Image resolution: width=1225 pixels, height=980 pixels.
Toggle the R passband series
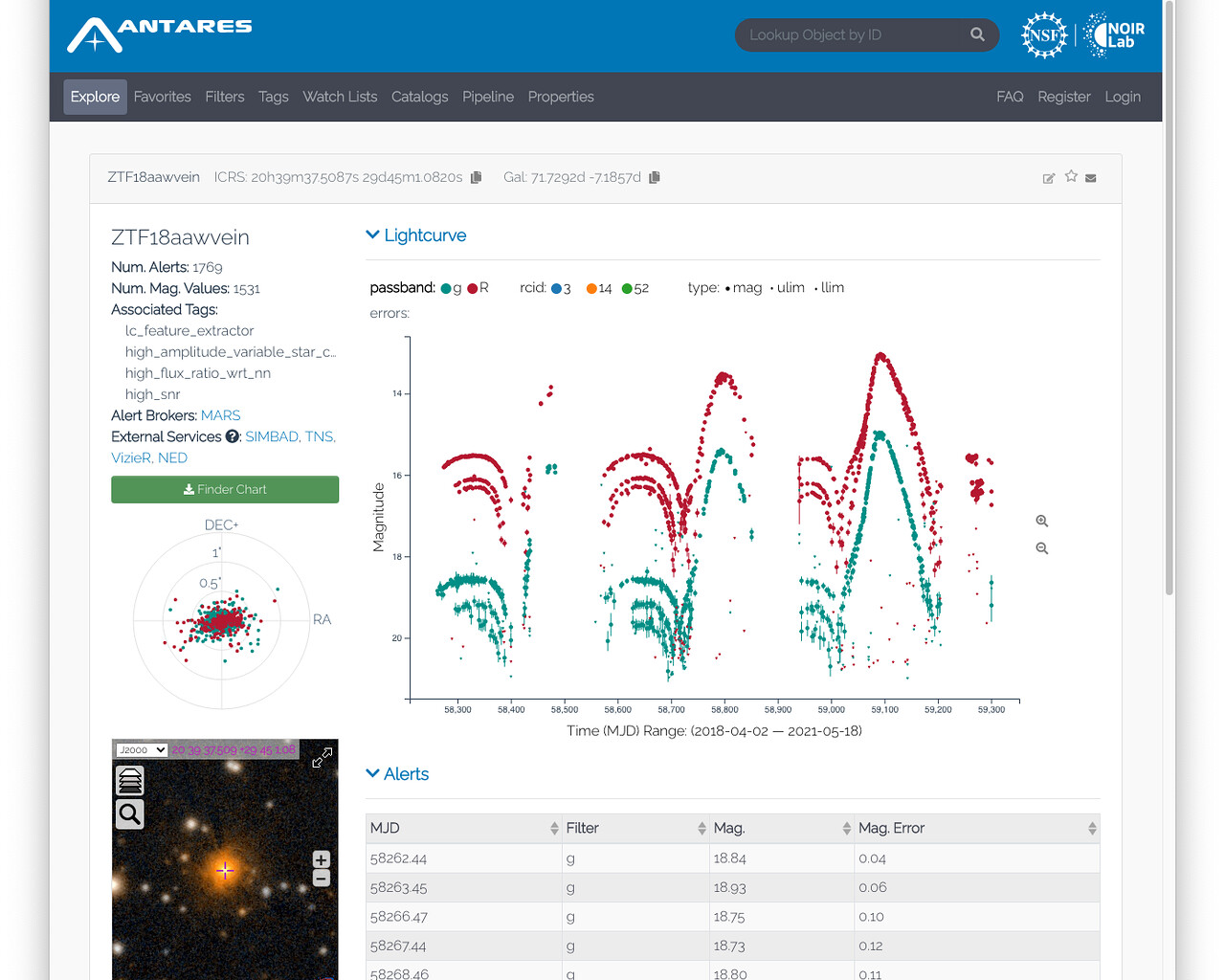tap(478, 288)
